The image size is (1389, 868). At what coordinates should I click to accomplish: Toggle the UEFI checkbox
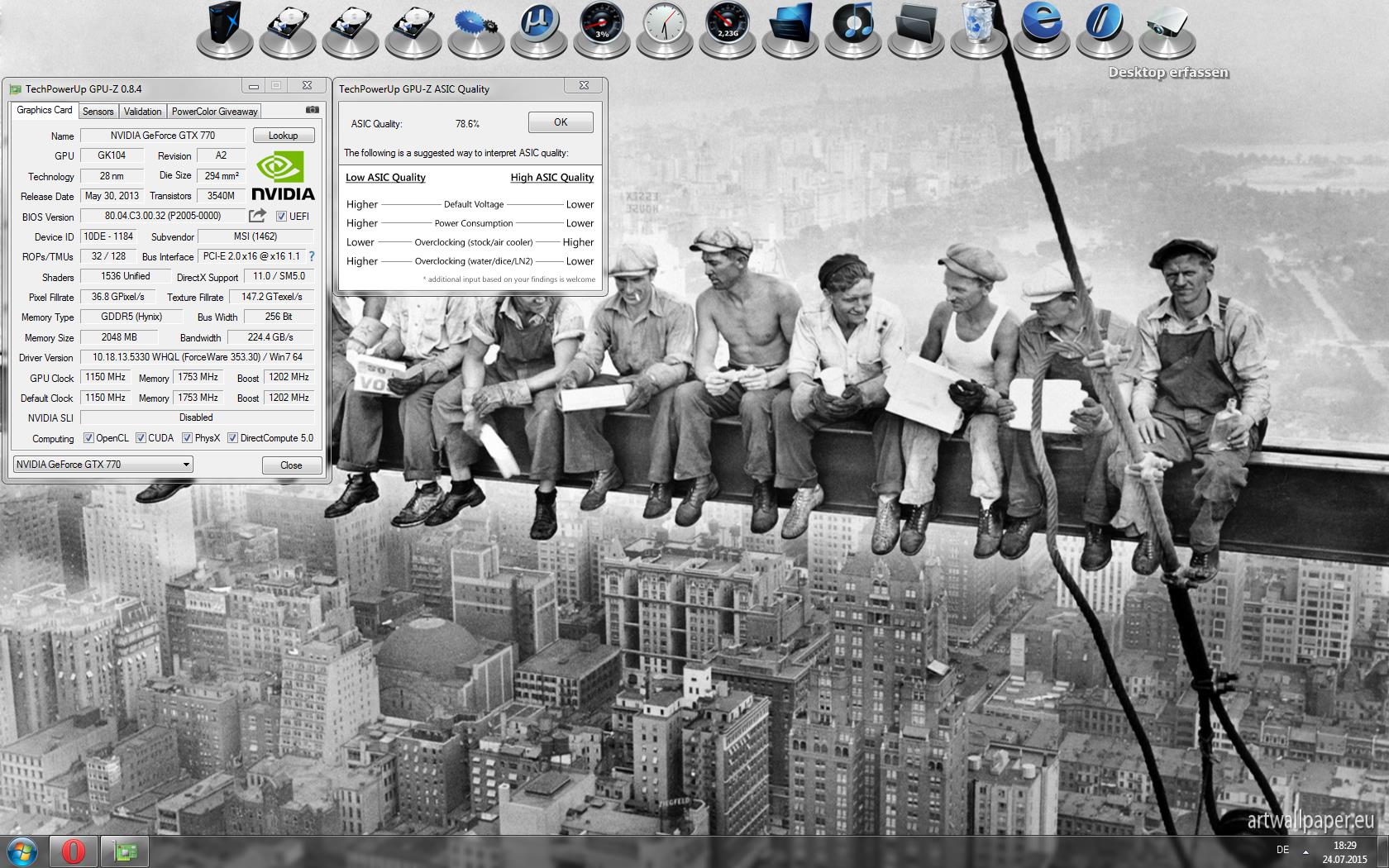[281, 217]
